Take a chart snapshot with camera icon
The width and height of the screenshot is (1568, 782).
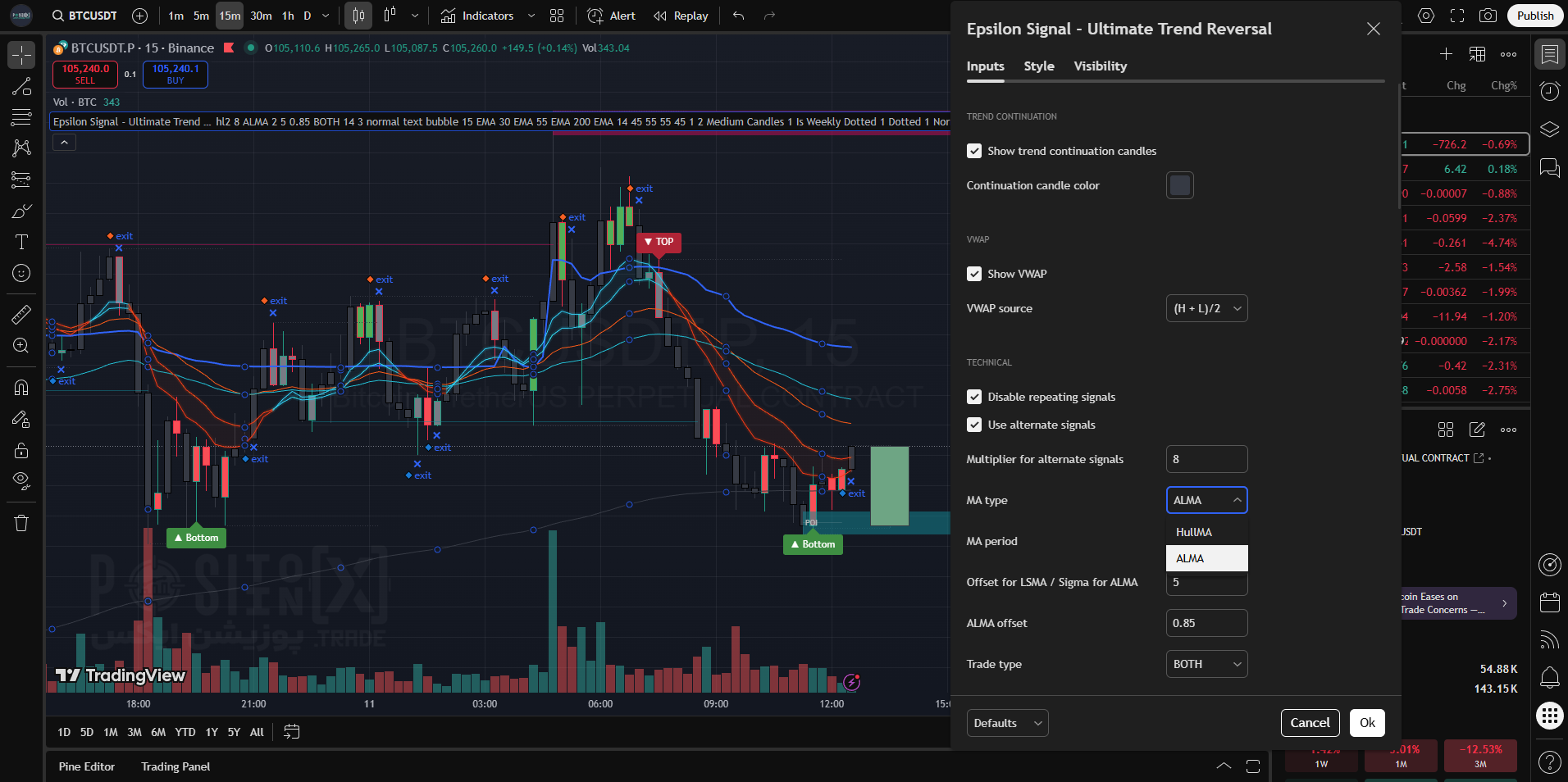coord(1488,16)
